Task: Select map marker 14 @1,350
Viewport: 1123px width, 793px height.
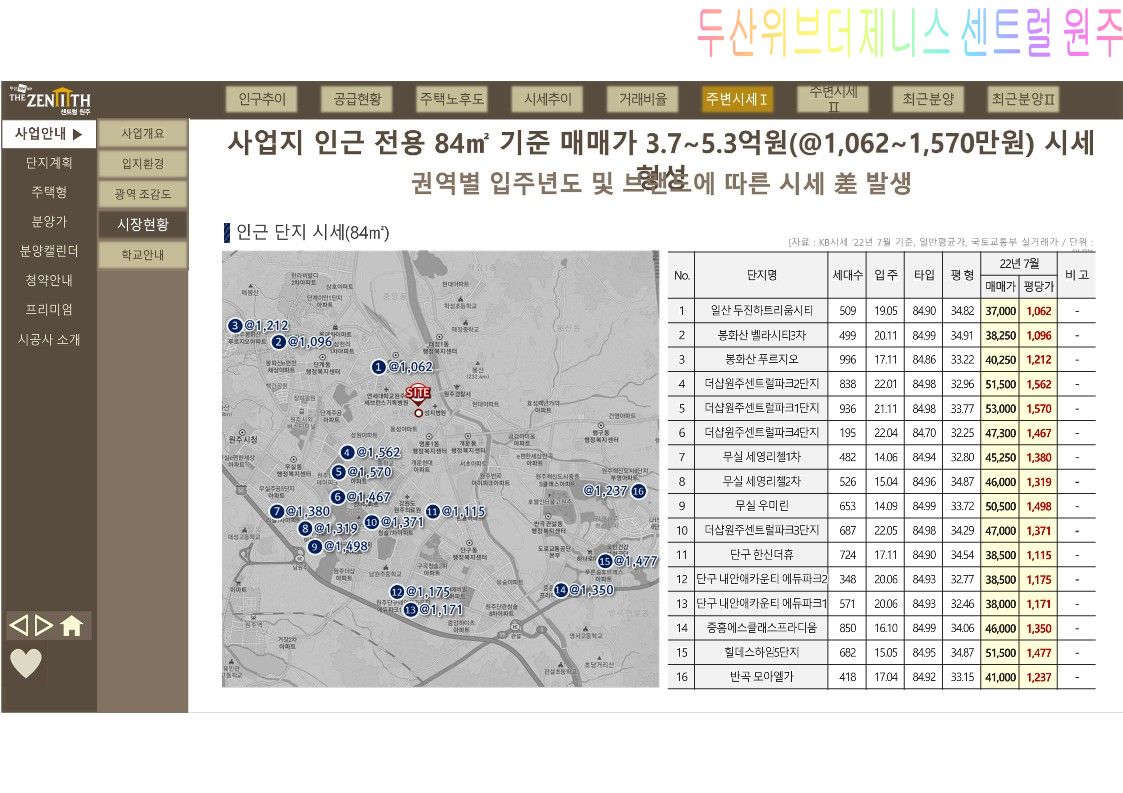Action: (x=584, y=590)
